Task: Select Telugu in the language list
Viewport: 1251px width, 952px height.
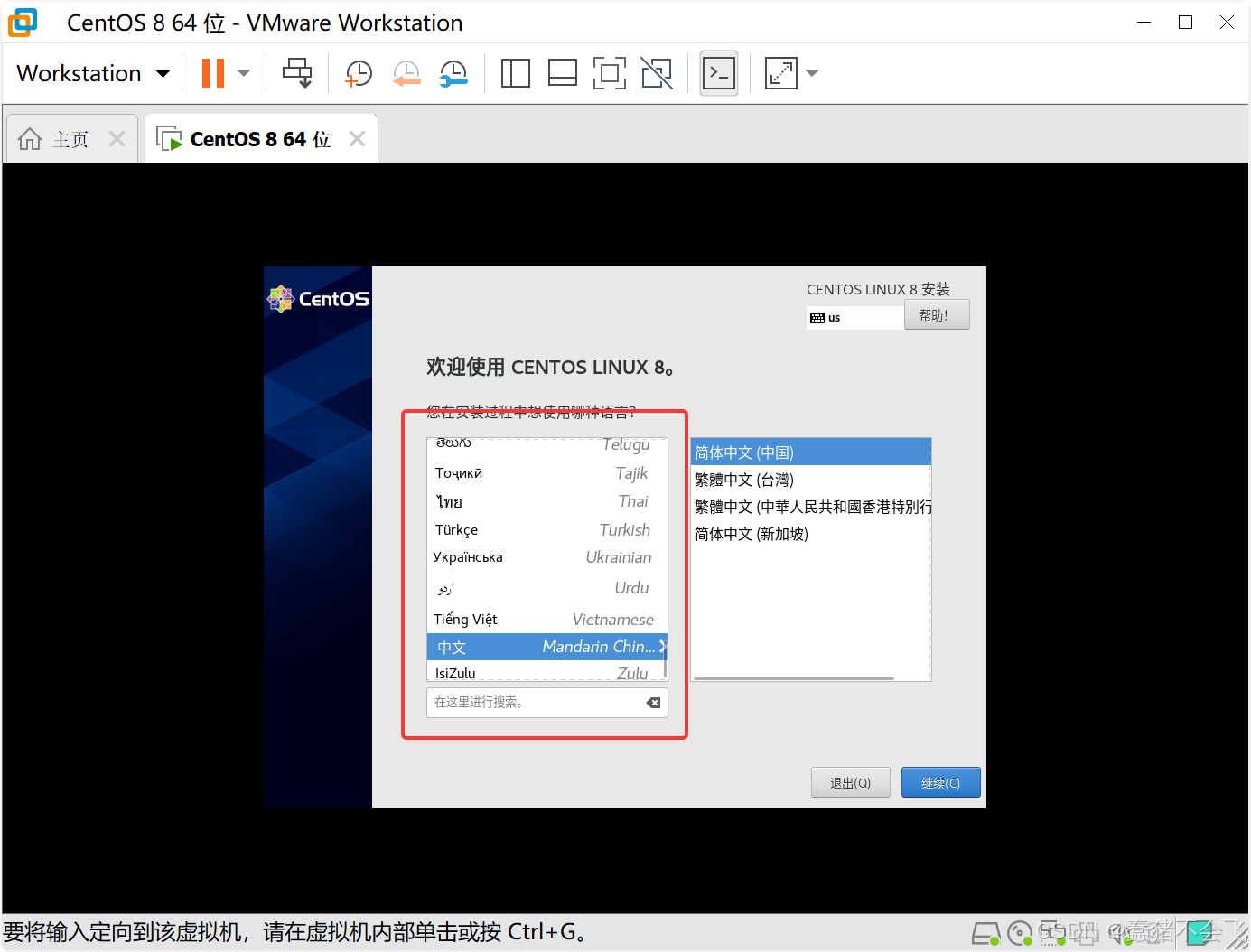Action: pos(546,443)
